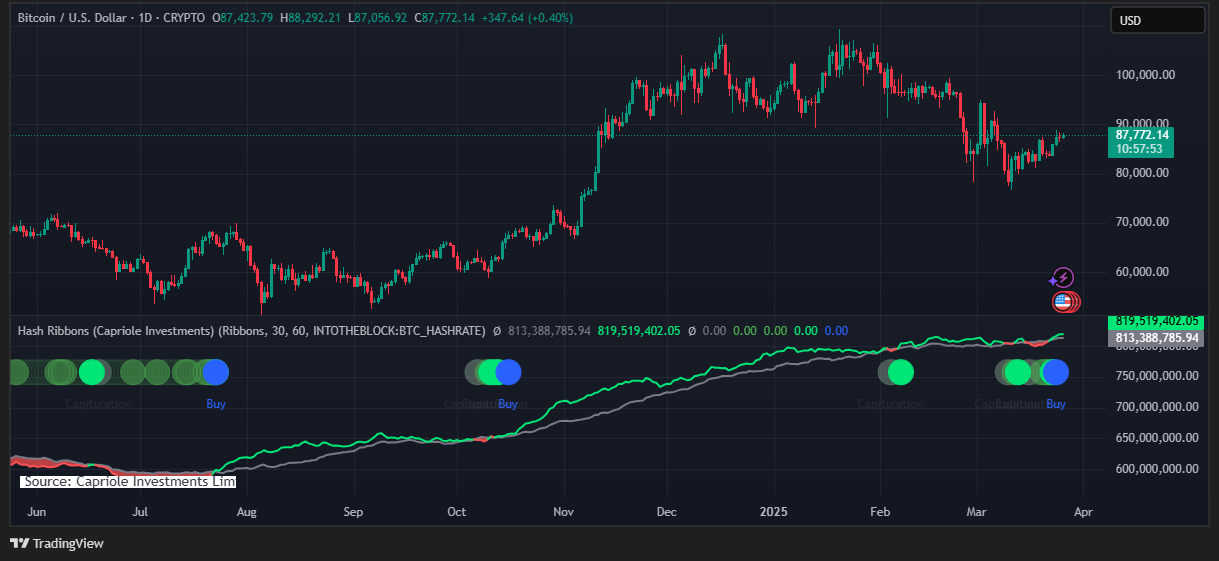Viewport: 1219px width, 561px height.
Task: Open the purple lightning bolt event icon
Action: (x=1063, y=278)
